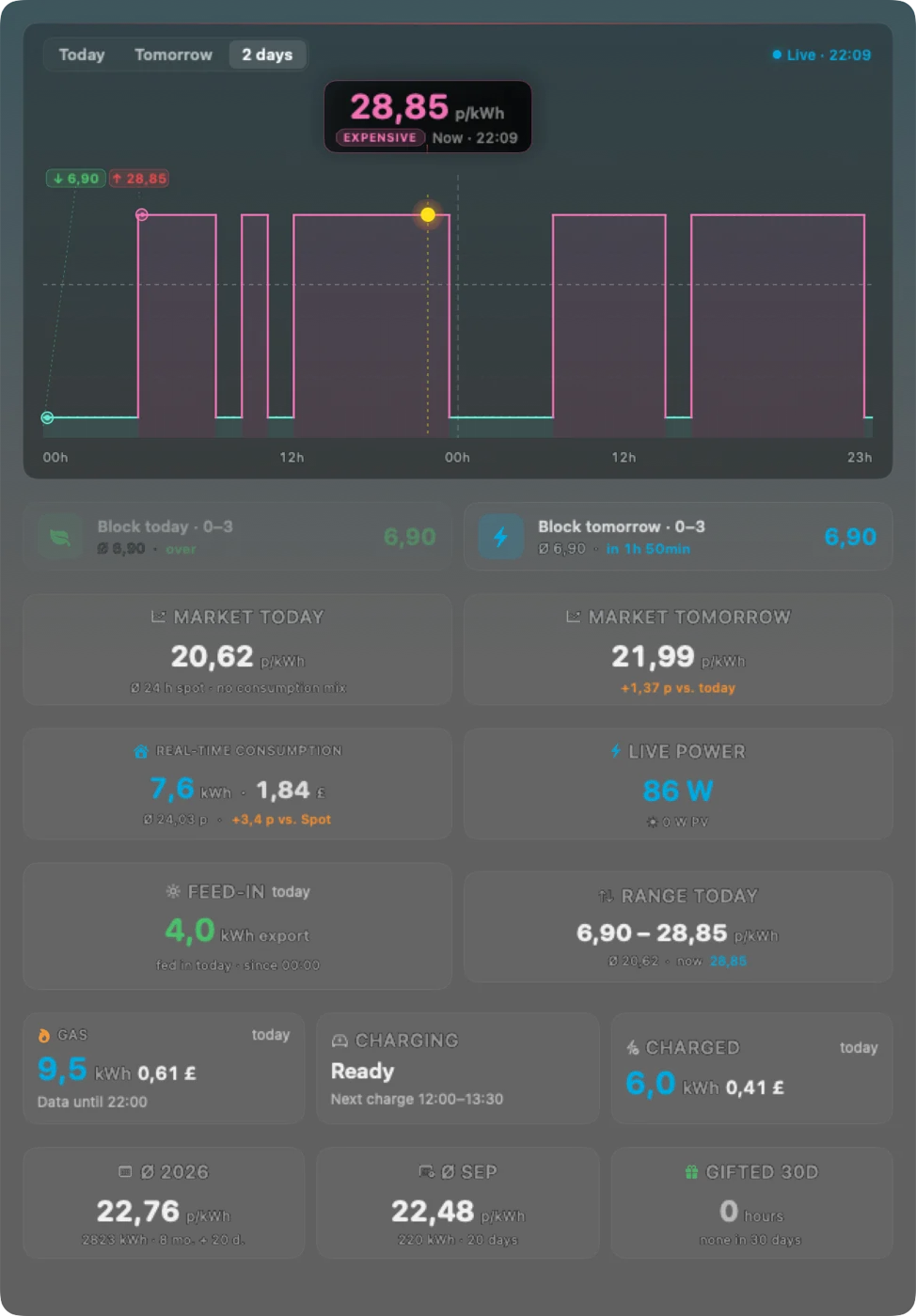Click the arrows icon beside RANGE TODAY
This screenshot has width=916, height=1316.
(607, 896)
